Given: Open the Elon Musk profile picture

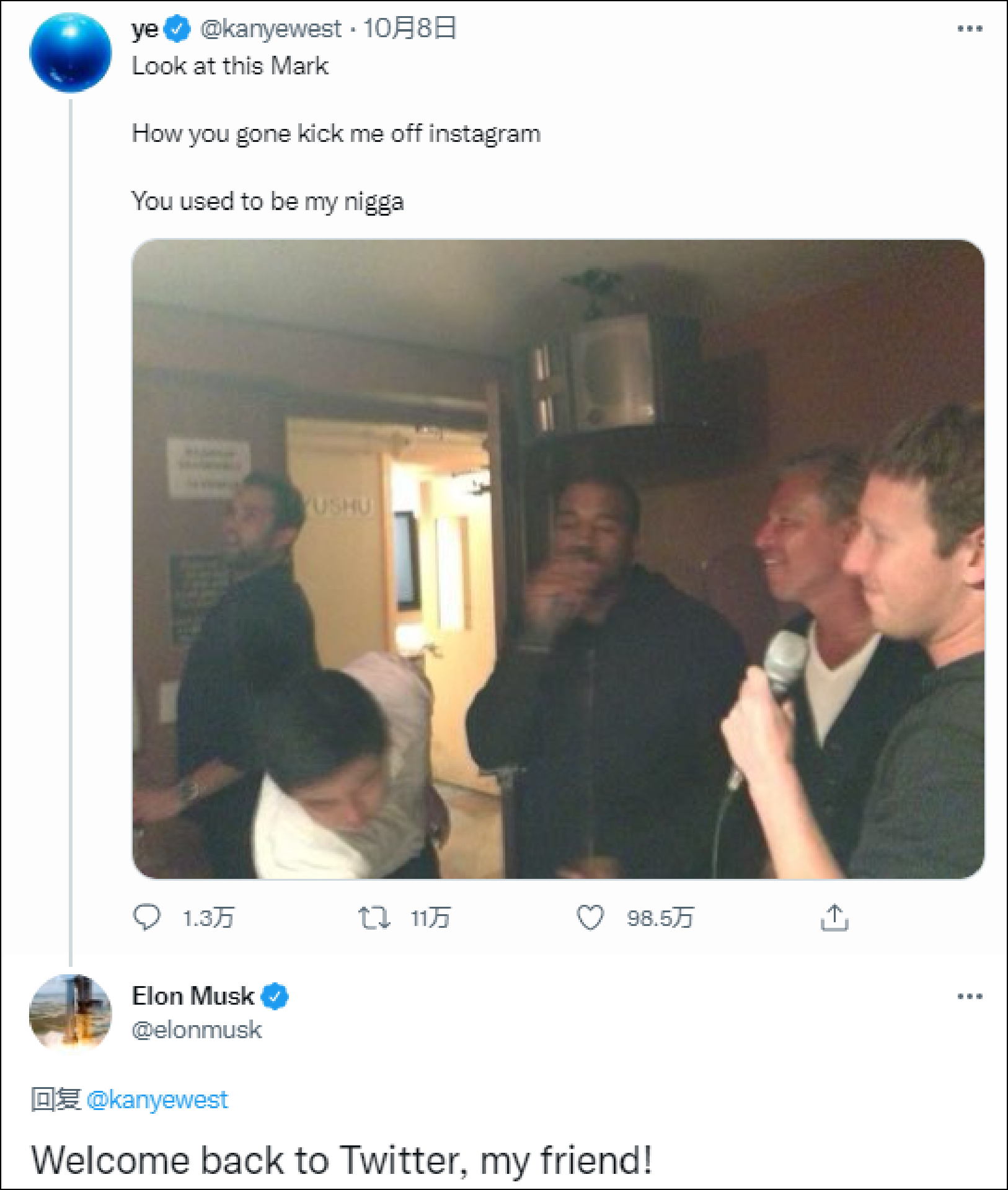Looking at the screenshot, I should coord(71,1013).
